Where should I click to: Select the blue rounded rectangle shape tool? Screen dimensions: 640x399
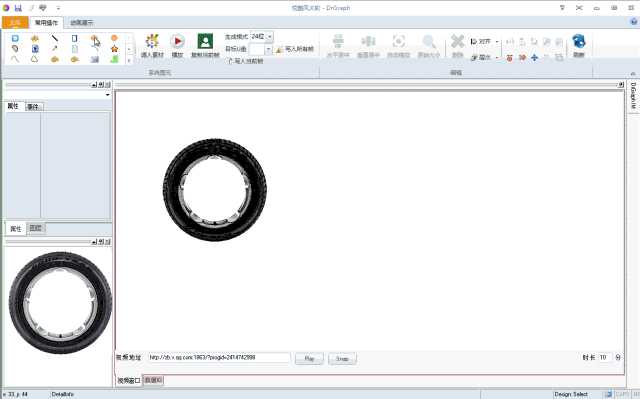coord(15,38)
